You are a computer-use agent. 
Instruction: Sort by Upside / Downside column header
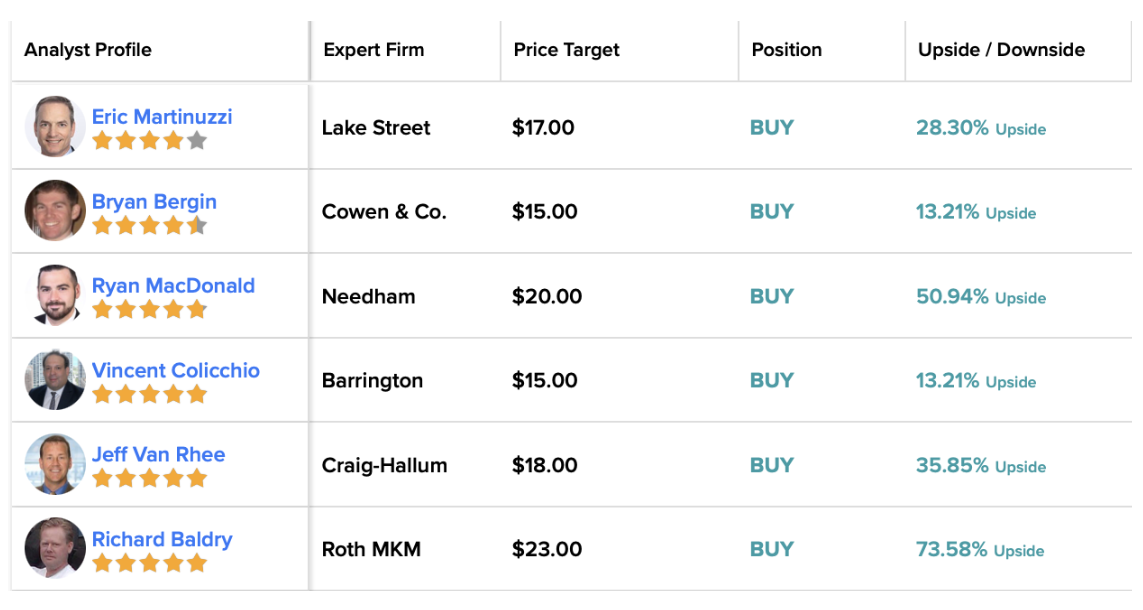point(1001,50)
